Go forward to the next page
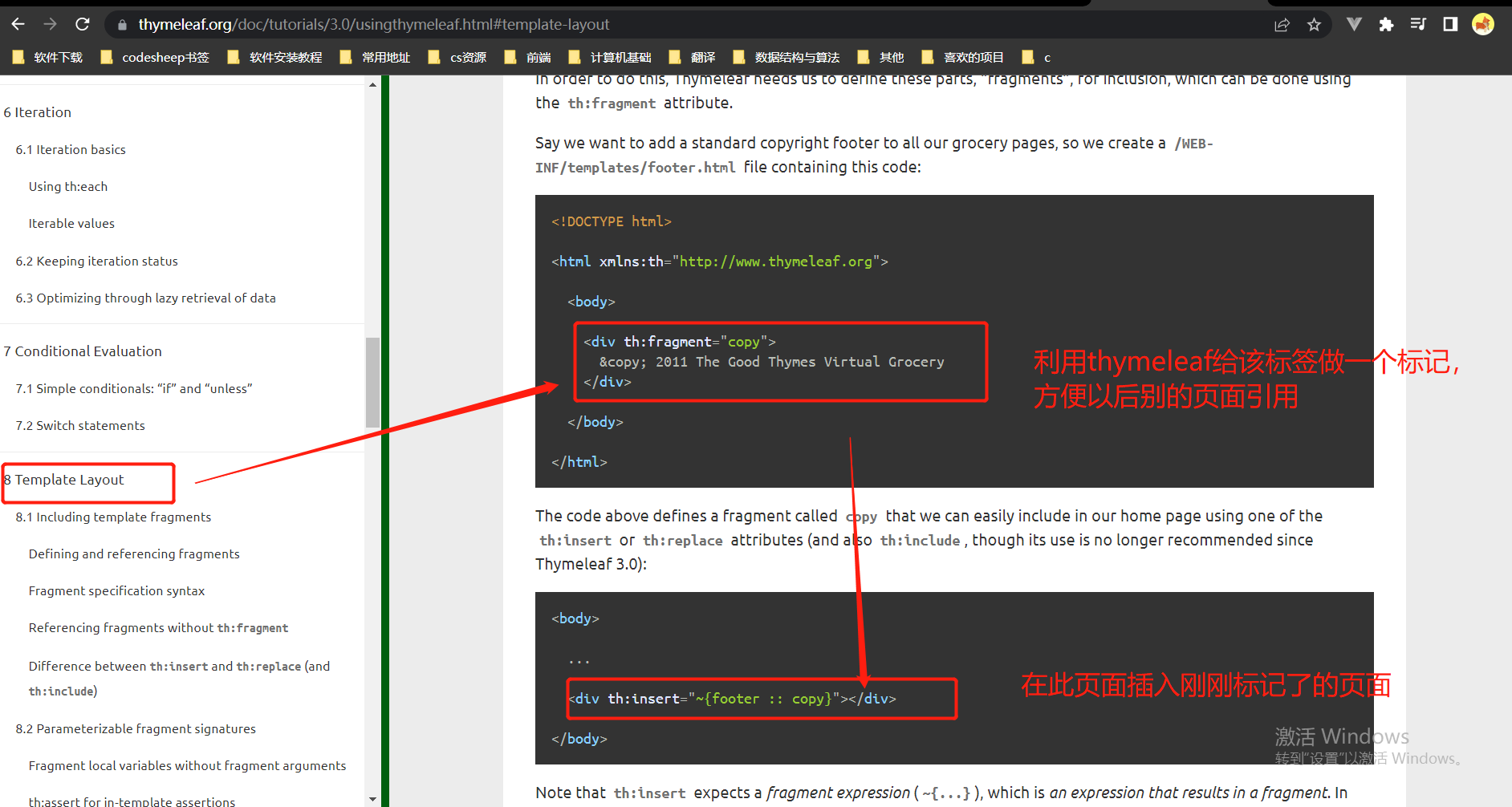 50,24
